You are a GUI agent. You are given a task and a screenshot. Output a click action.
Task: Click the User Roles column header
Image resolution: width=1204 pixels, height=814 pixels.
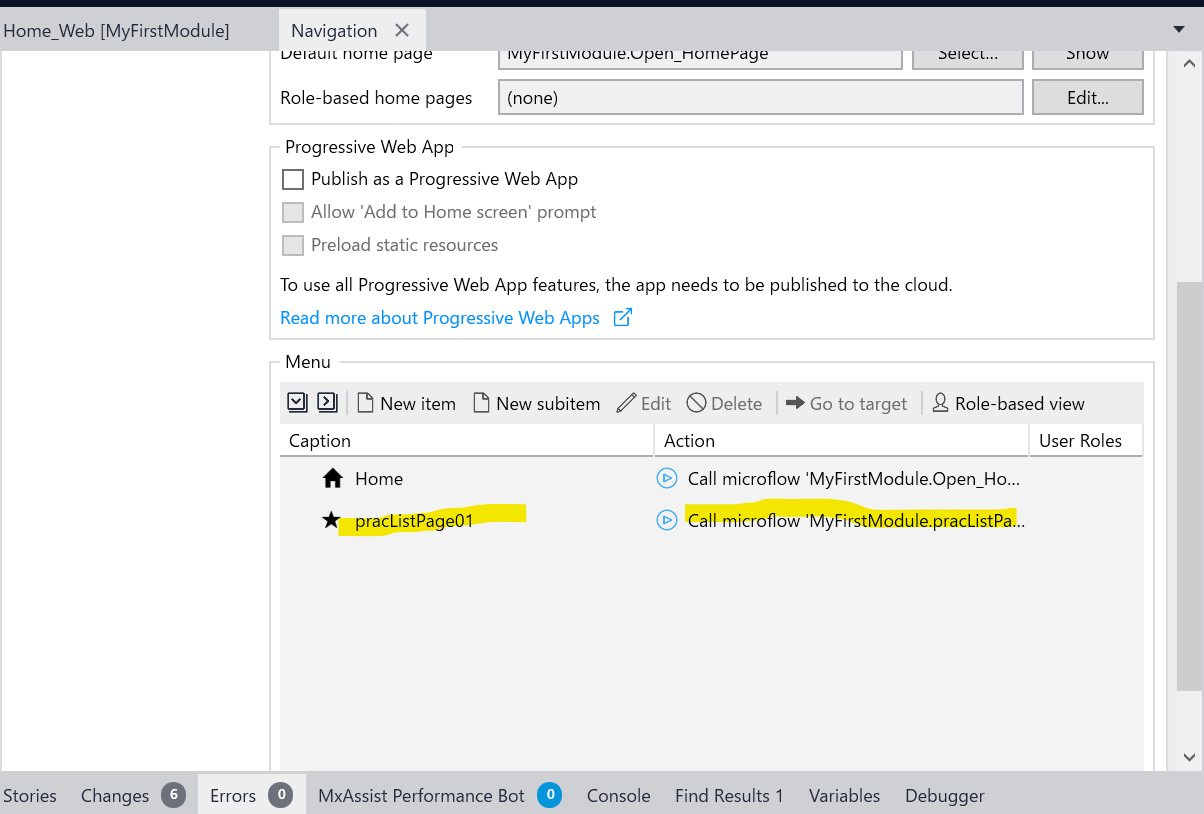click(1086, 440)
